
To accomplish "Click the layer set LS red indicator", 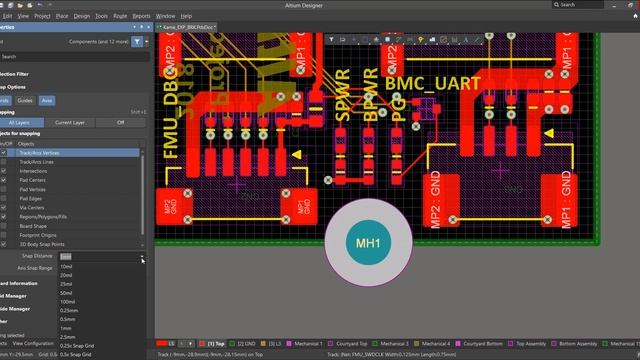I will coord(162,344).
